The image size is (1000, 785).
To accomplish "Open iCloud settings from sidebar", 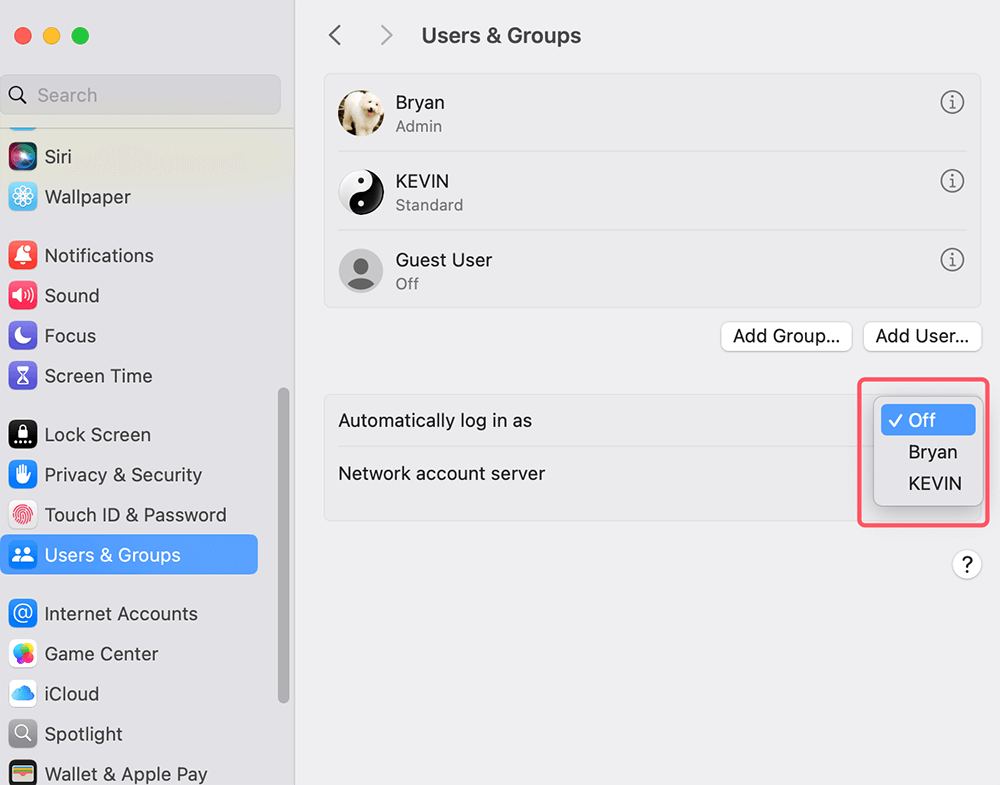I will click(74, 694).
